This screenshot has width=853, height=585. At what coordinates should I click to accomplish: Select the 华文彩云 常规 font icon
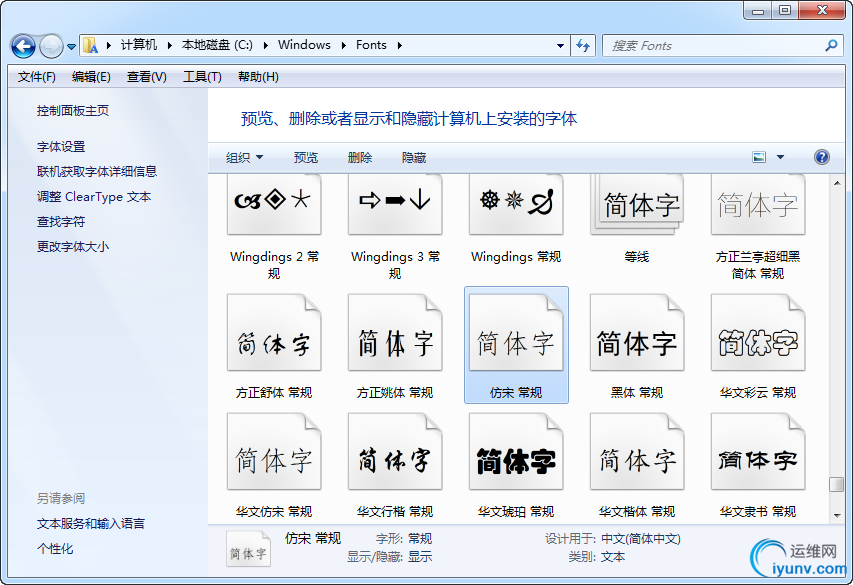(x=758, y=332)
